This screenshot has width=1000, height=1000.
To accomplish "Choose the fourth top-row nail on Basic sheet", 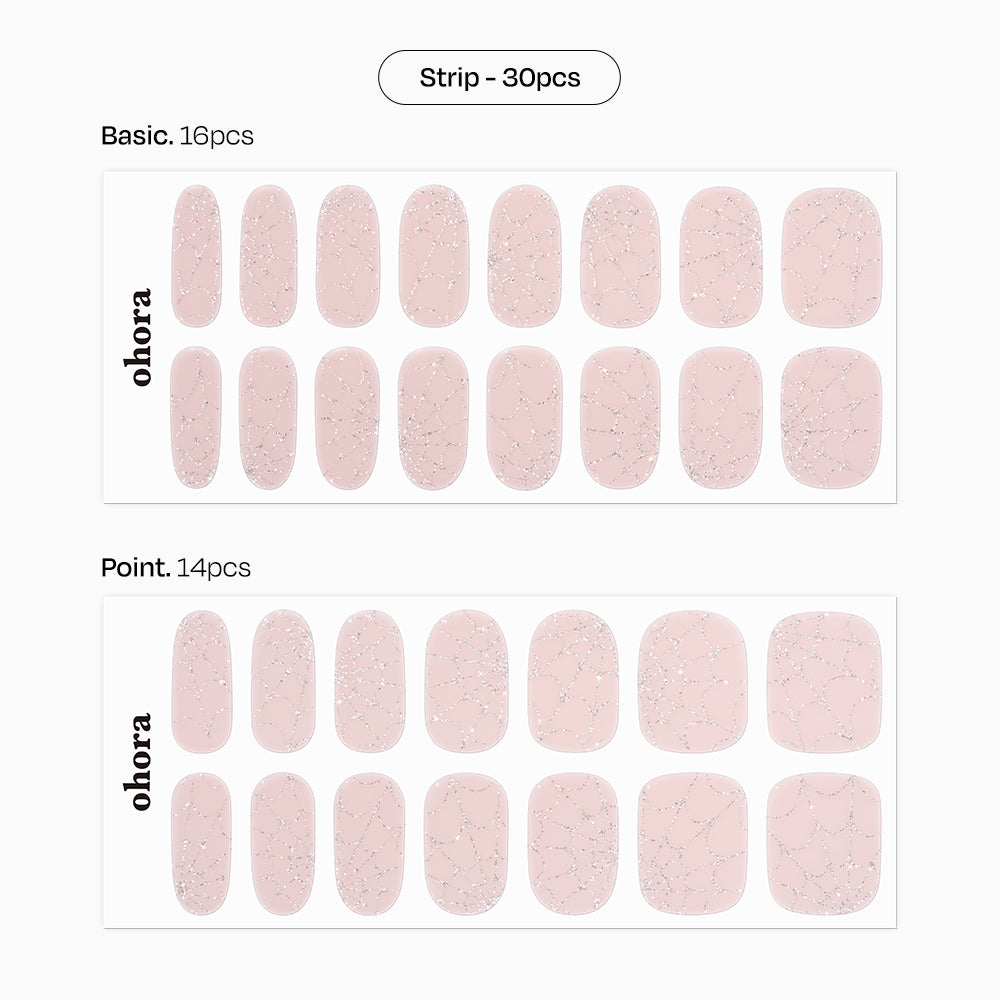I will [433, 256].
